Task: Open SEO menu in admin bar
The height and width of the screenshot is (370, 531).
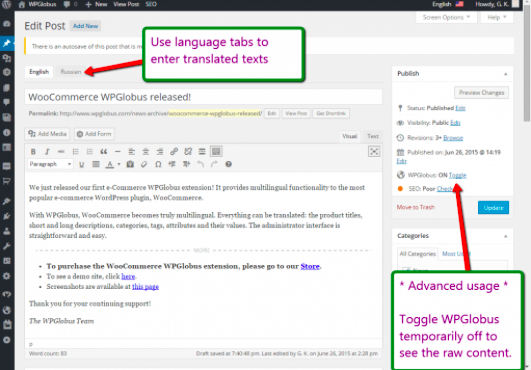Action: coord(151,4)
